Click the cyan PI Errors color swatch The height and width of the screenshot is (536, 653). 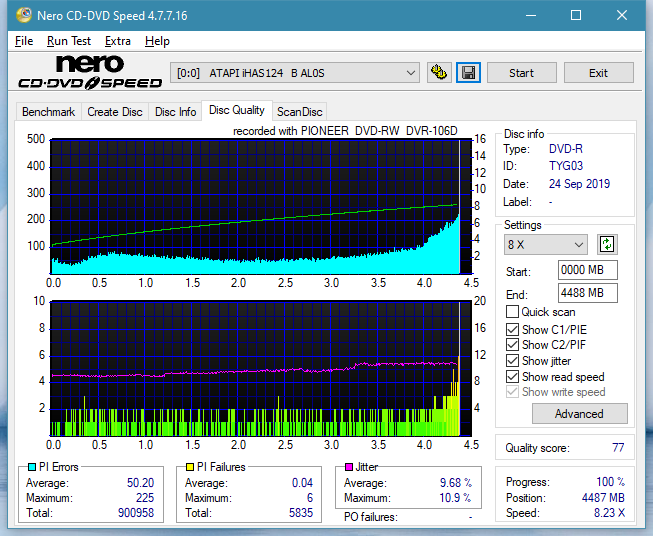[x=31, y=467]
